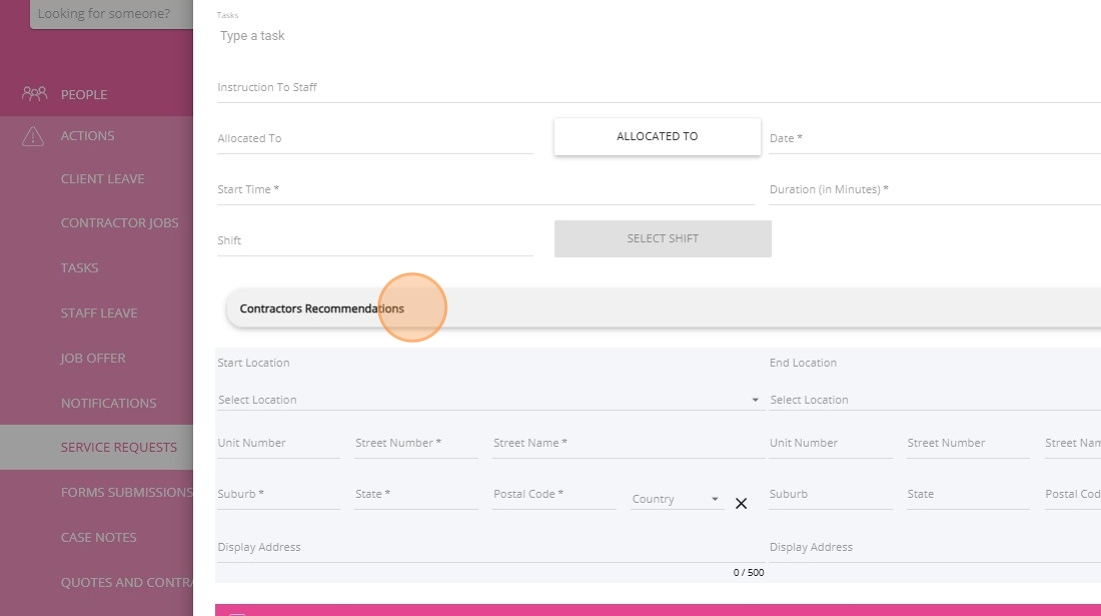
Task: Clear start address using the X icon
Action: pyautogui.click(x=741, y=503)
